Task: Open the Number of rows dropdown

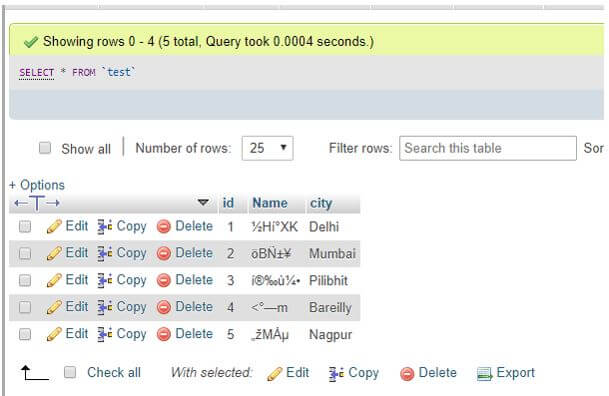Action: tap(267, 148)
